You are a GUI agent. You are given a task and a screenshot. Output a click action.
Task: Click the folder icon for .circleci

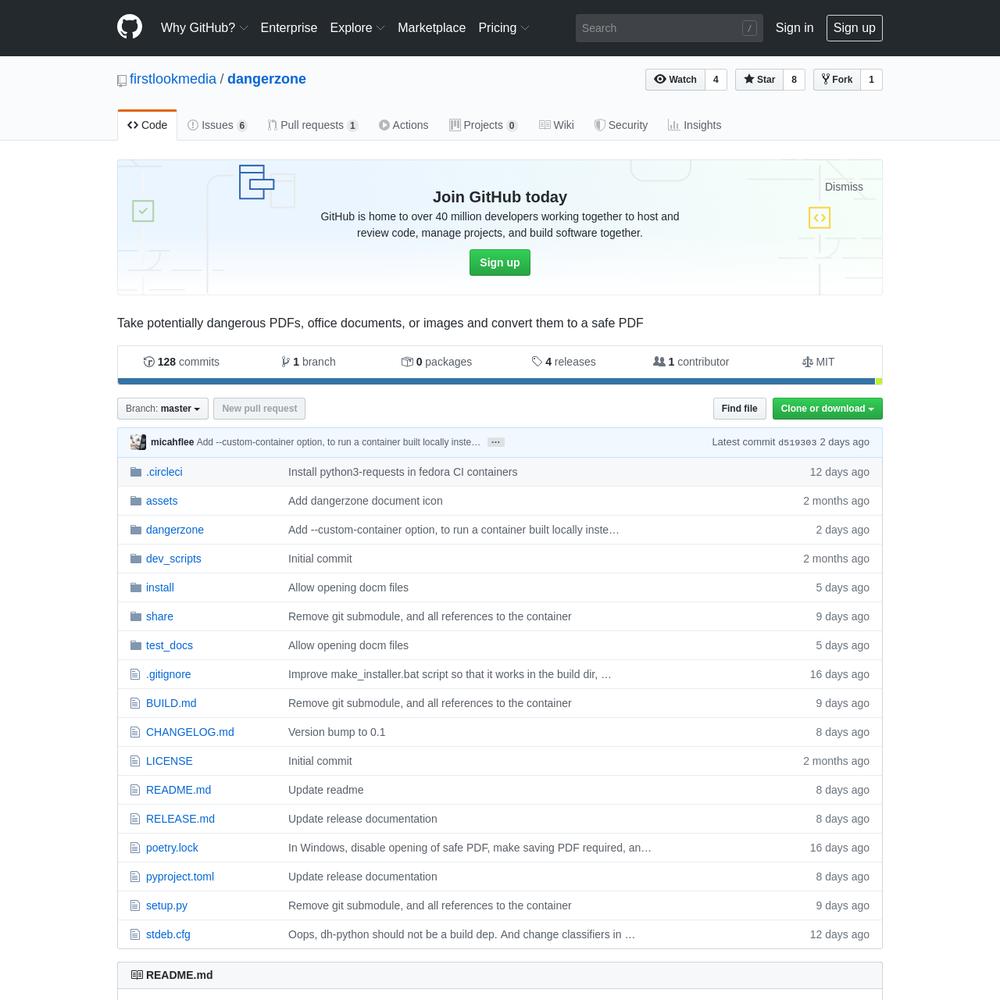135,472
